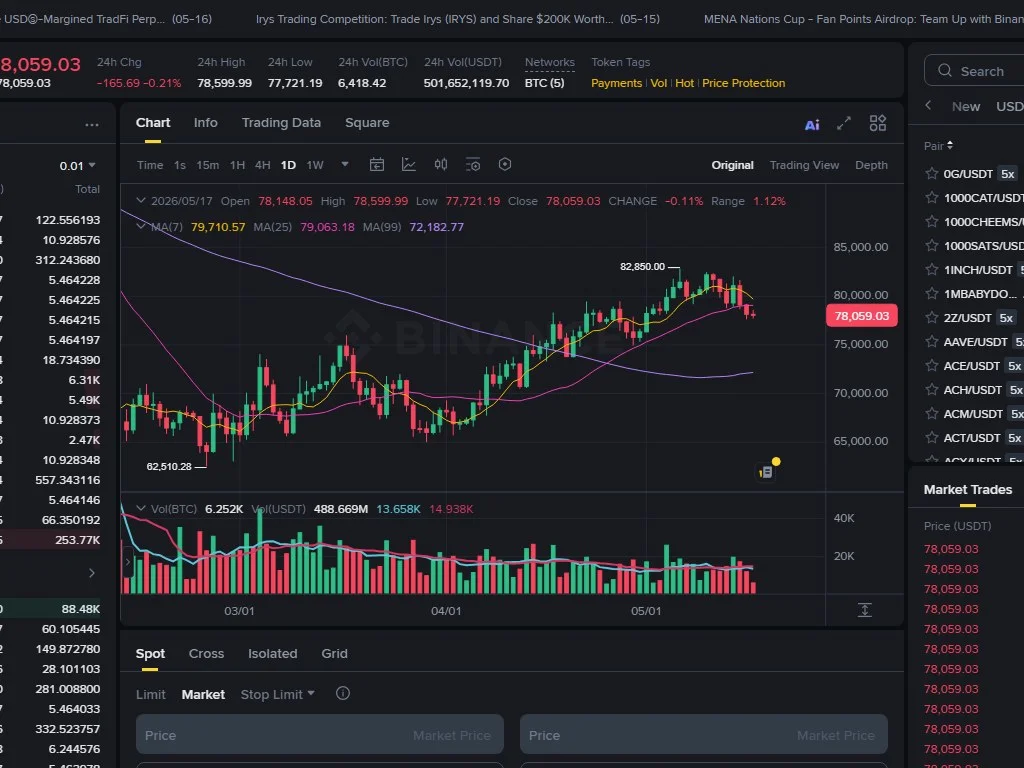
Task: Click the sell-side Price input field
Action: 703,735
